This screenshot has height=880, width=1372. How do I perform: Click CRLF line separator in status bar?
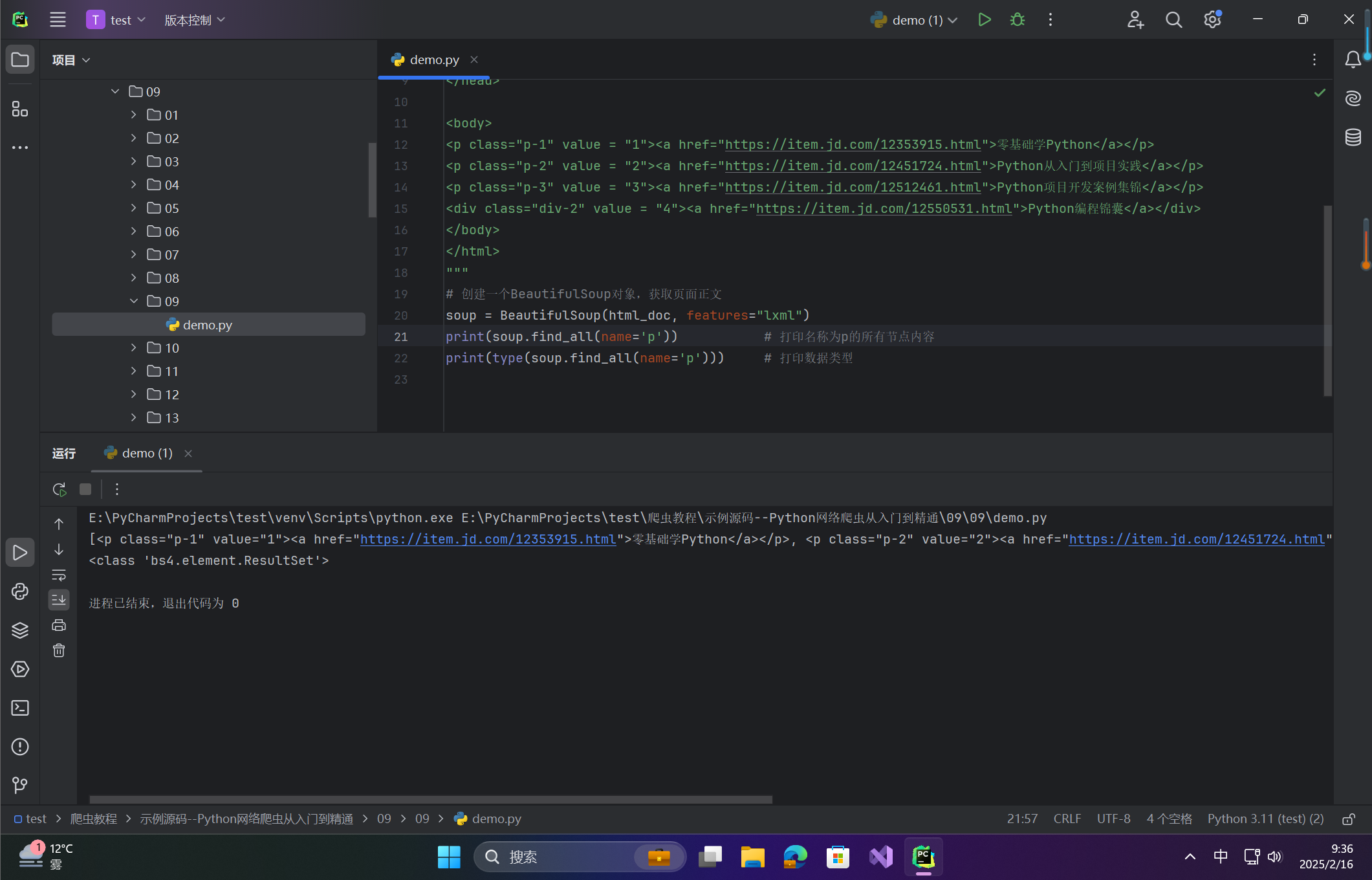click(1067, 819)
